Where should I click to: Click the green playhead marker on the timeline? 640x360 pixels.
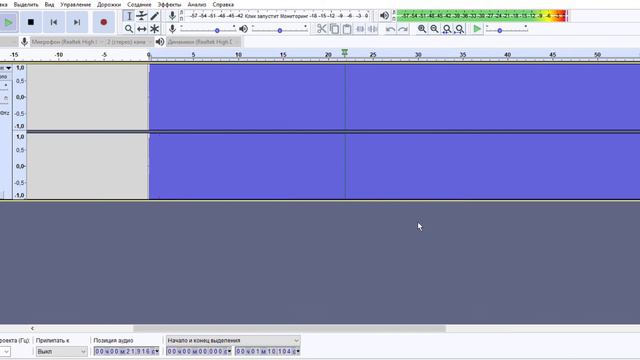345,53
